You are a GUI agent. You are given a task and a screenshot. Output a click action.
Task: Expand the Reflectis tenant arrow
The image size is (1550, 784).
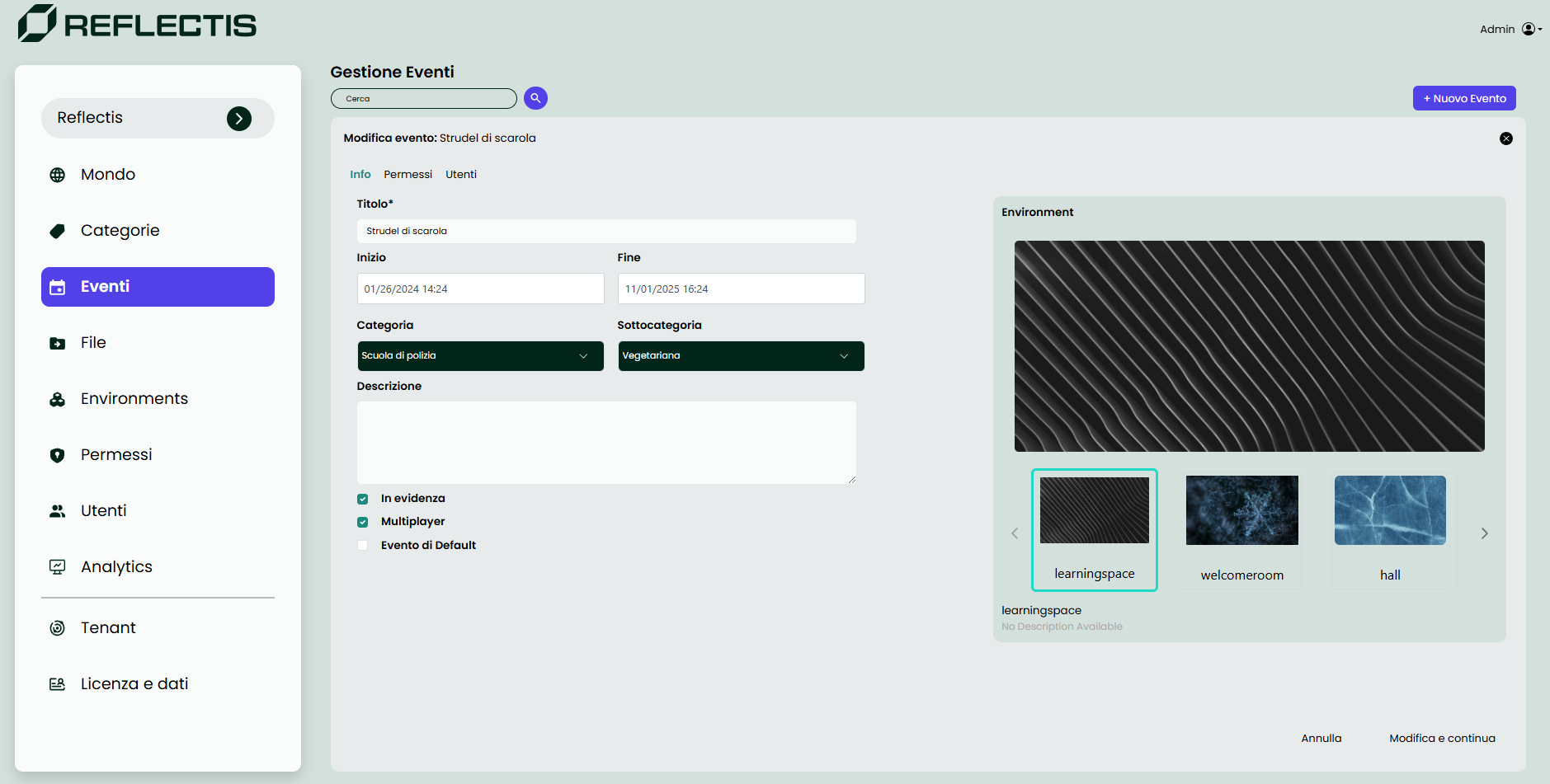tap(239, 119)
